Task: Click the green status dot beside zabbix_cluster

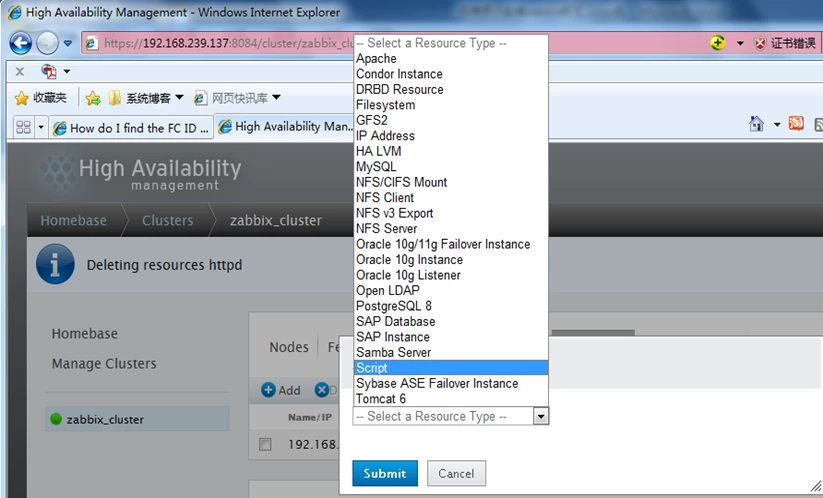Action: [x=56, y=419]
